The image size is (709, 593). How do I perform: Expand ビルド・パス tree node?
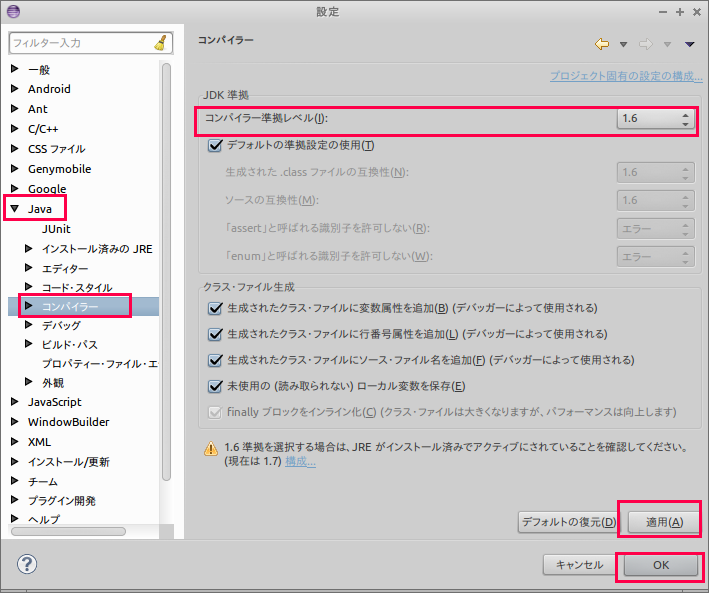coord(28,343)
